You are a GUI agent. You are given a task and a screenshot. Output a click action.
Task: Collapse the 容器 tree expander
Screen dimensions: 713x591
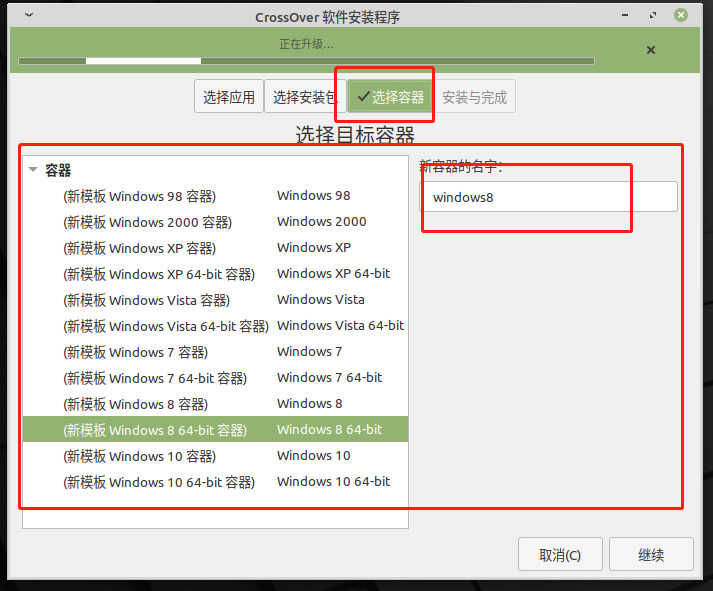33,170
